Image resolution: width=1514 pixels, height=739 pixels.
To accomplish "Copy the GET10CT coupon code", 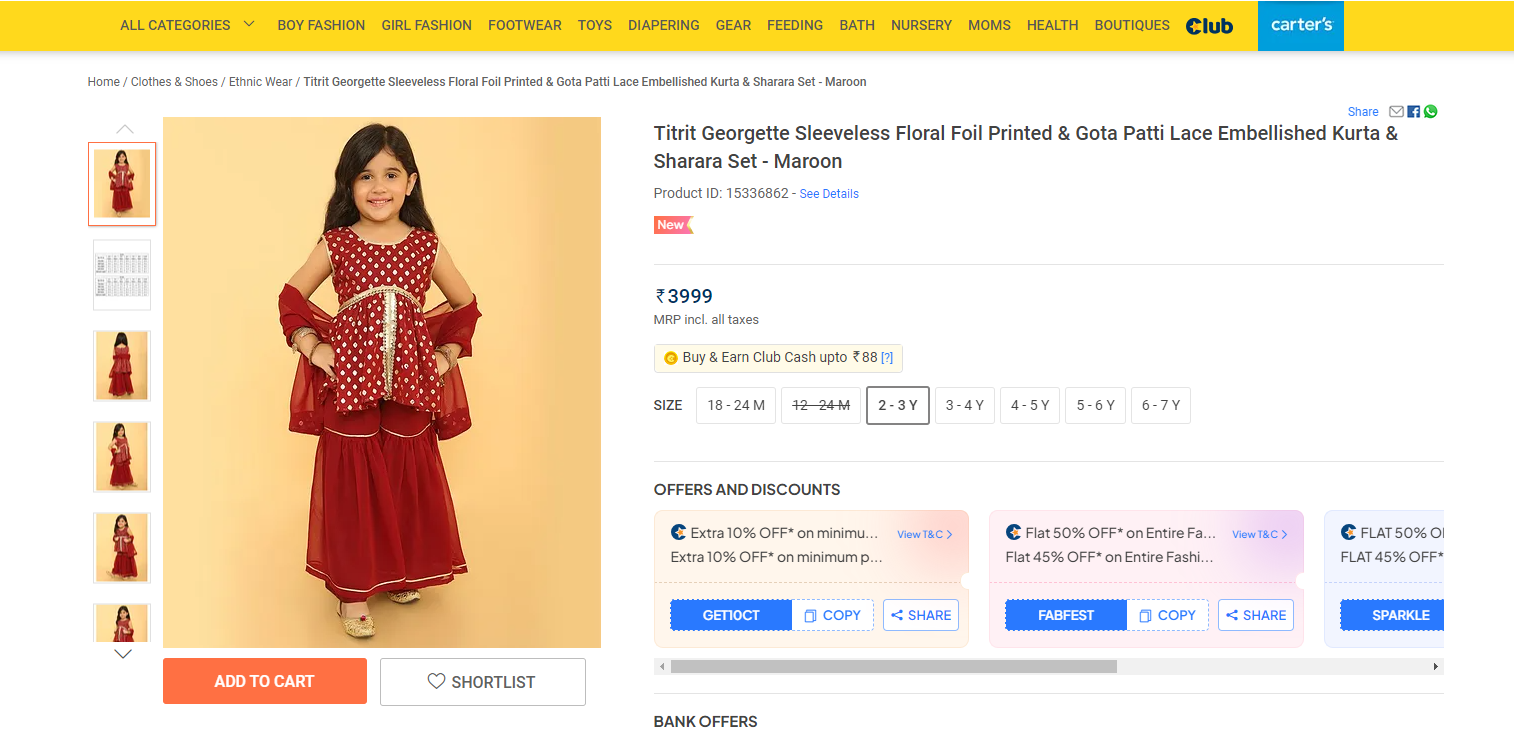I will pos(832,615).
